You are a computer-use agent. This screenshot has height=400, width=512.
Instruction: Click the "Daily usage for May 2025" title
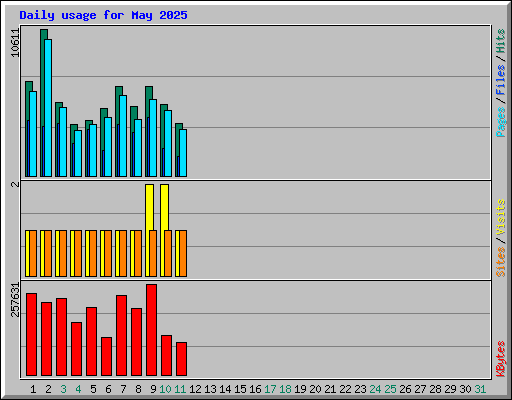click(103, 15)
